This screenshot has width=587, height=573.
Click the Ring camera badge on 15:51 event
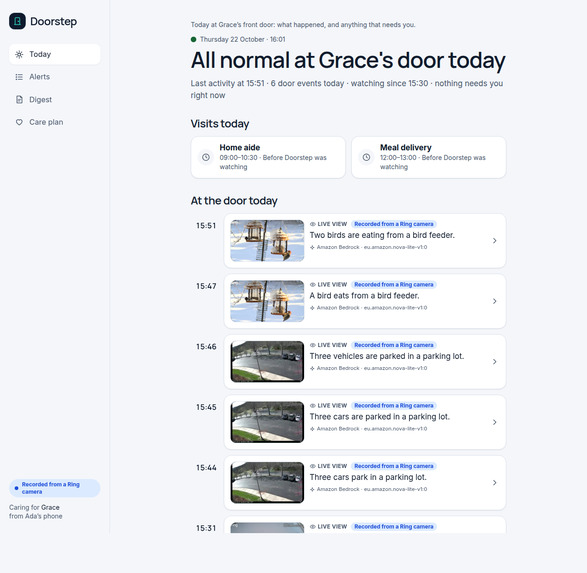(x=394, y=224)
